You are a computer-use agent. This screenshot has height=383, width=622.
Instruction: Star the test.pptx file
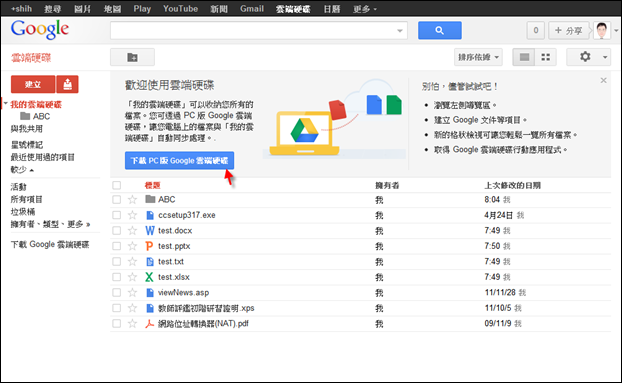point(132,246)
